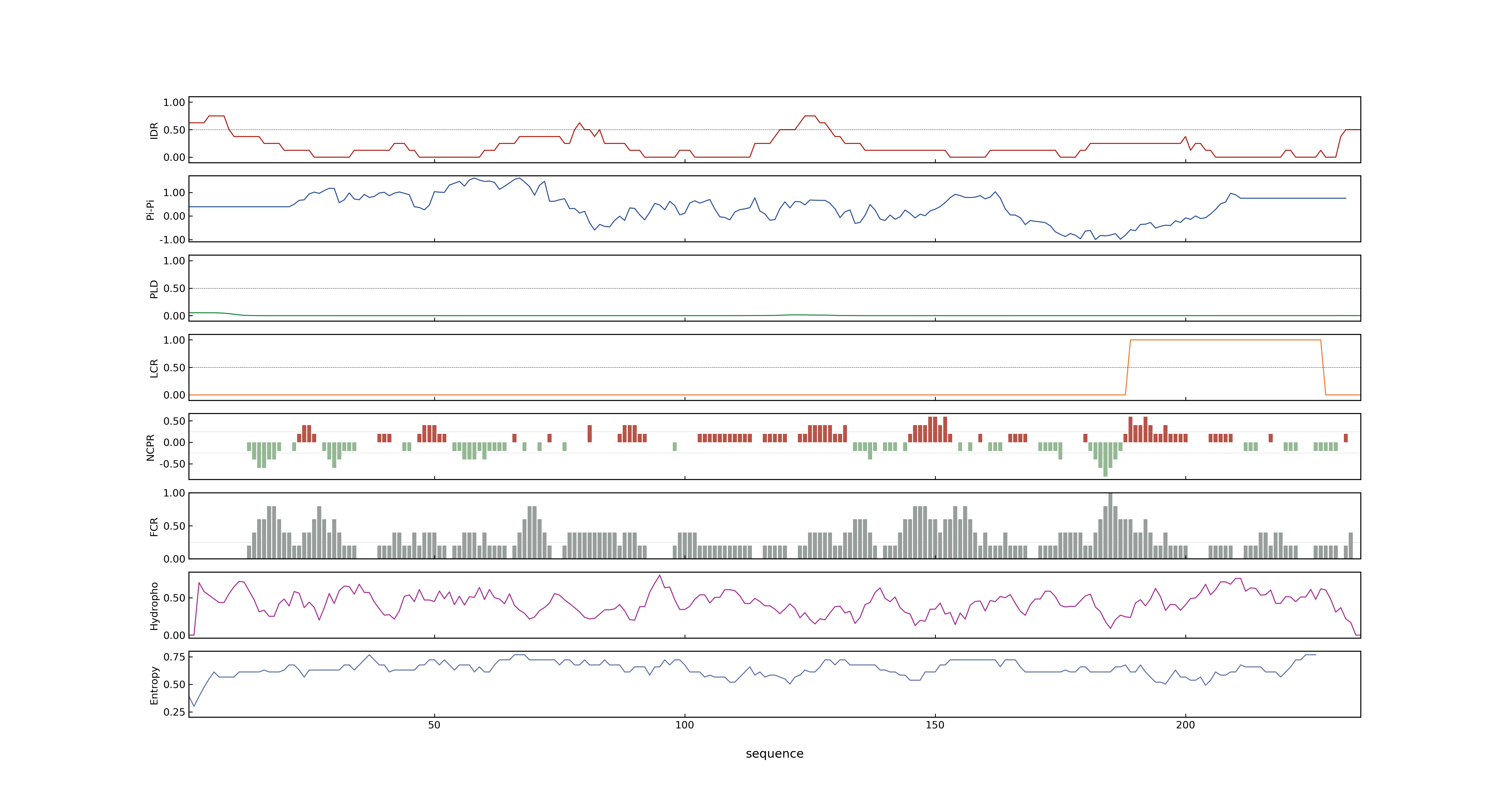The width and height of the screenshot is (1512, 806).
Task: Select the 0.00 tick on NCPR axis
Action: tap(174, 443)
